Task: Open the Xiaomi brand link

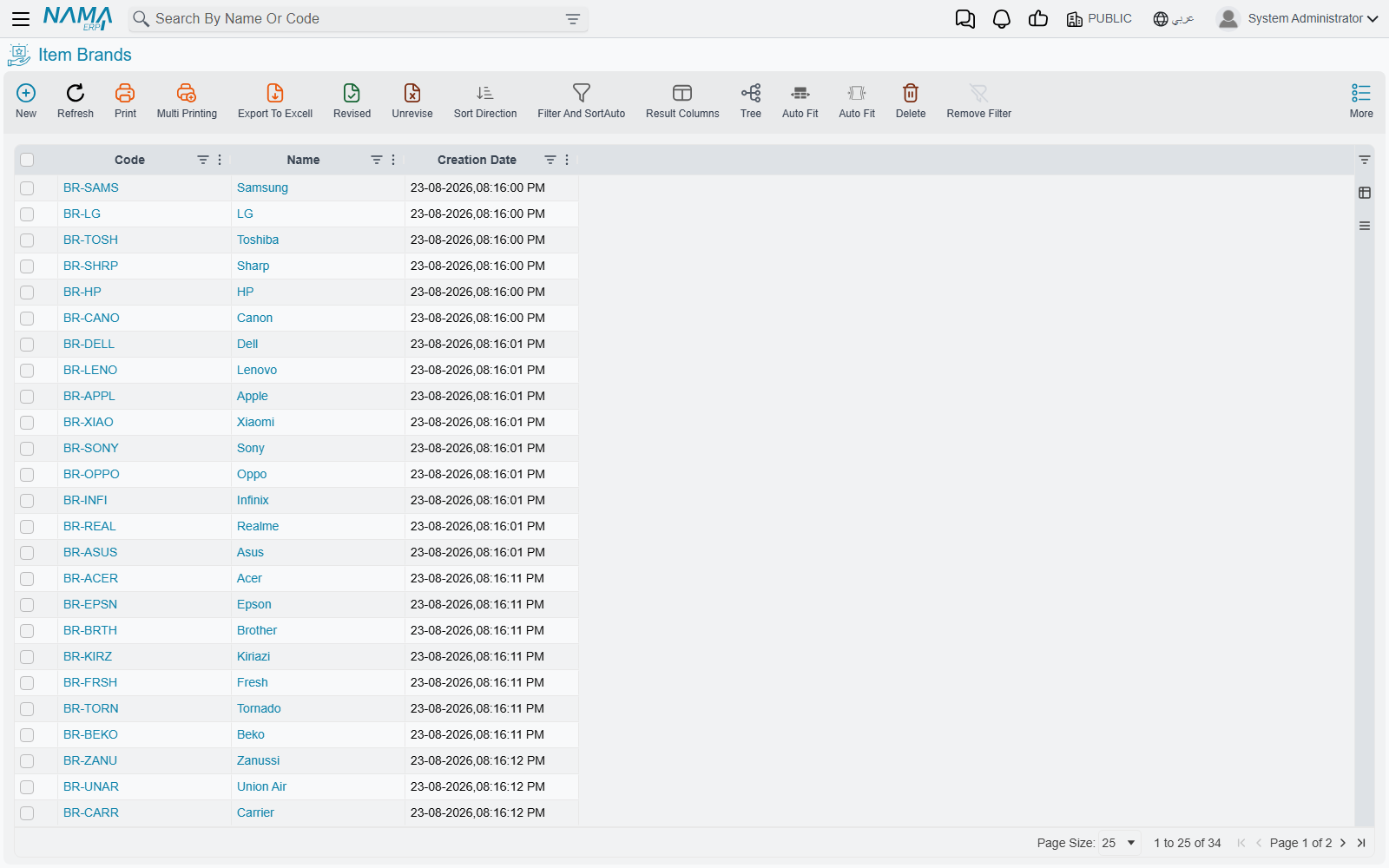Action: [255, 422]
